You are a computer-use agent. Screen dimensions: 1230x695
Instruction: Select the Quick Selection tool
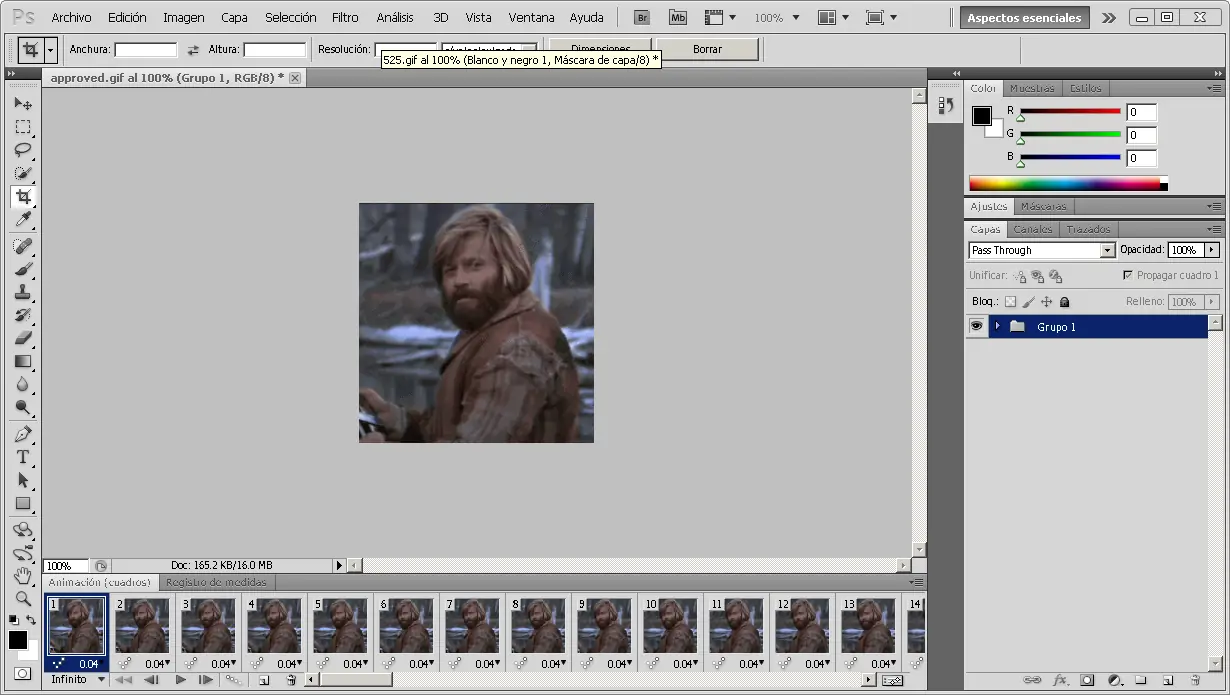[22, 173]
